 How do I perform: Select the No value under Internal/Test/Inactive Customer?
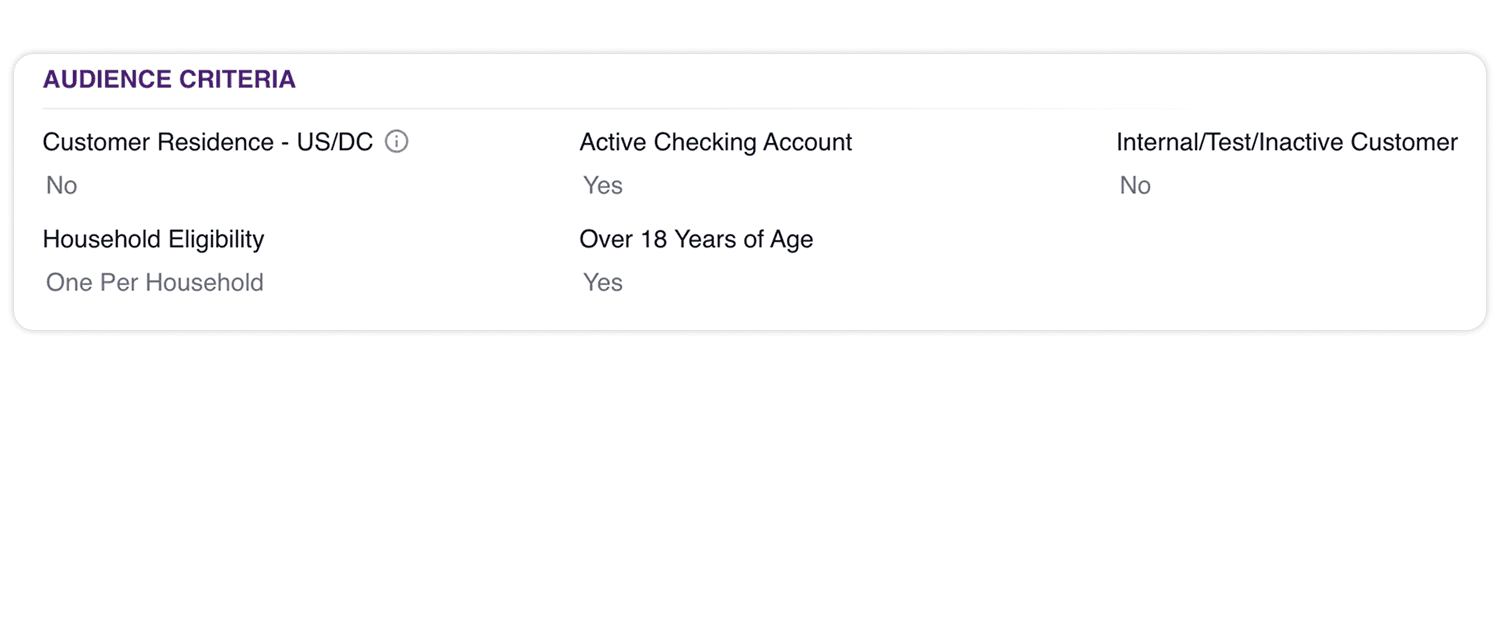point(1135,185)
